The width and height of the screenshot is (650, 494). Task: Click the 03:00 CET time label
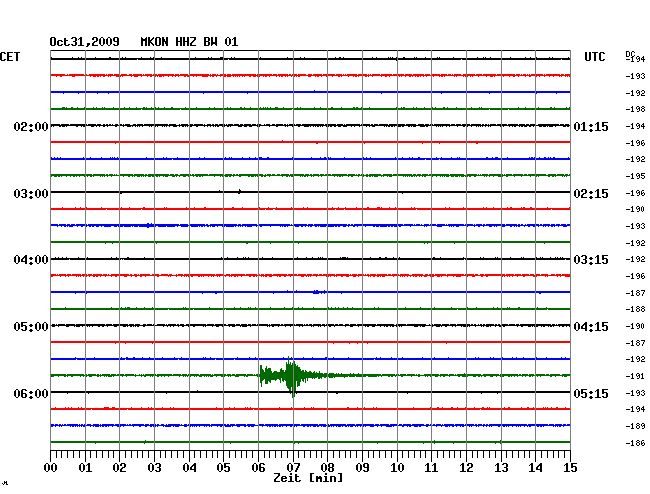click(x=31, y=194)
